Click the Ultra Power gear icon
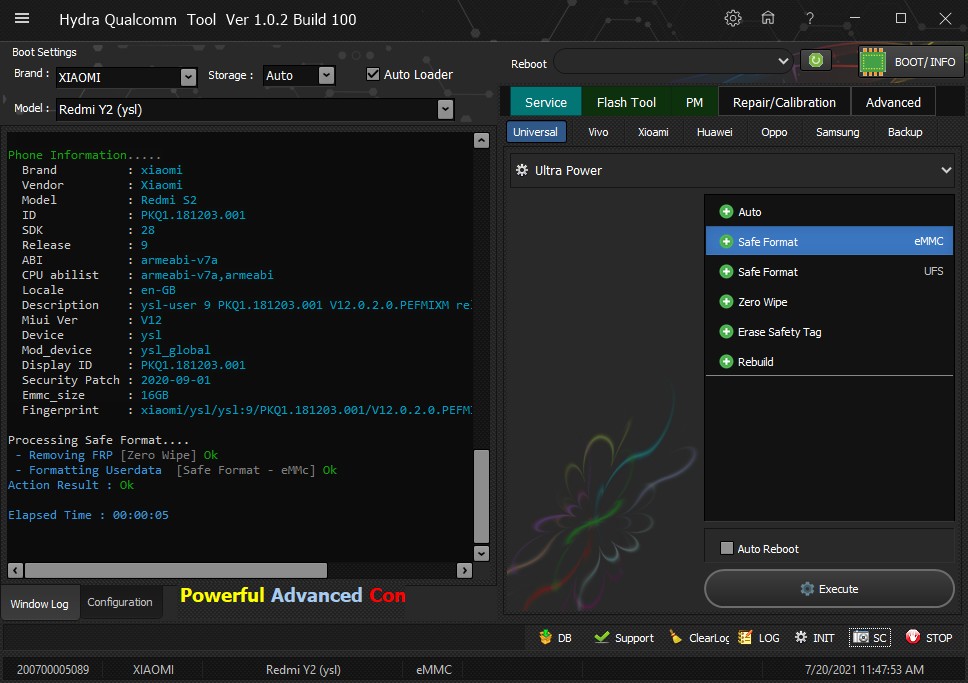 coord(522,170)
